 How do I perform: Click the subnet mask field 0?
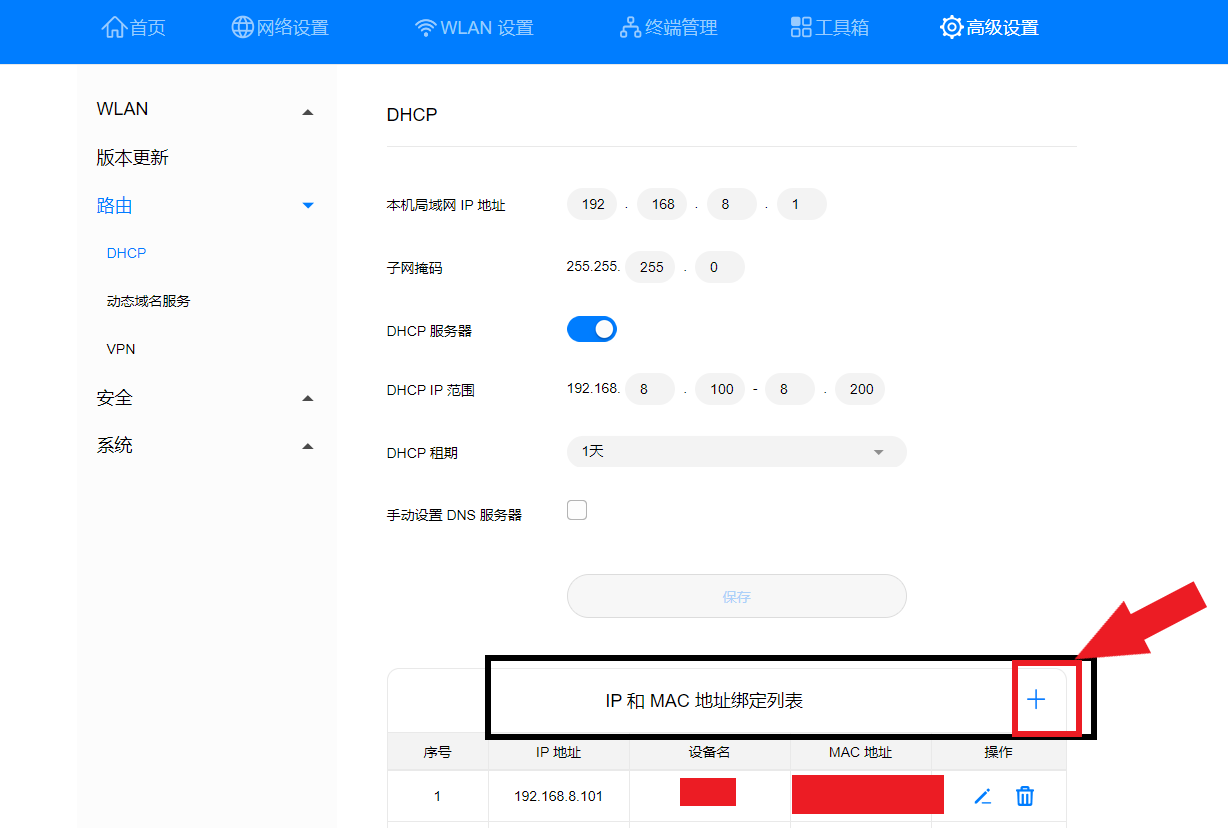(720, 267)
